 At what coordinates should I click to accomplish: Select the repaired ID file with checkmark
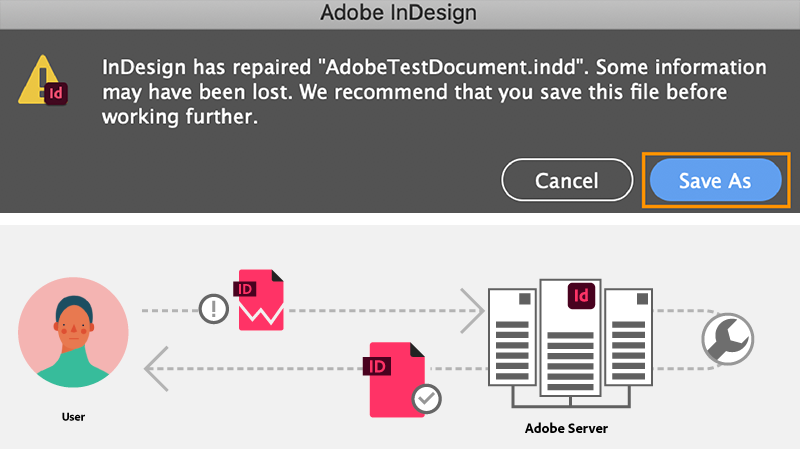(x=397, y=380)
